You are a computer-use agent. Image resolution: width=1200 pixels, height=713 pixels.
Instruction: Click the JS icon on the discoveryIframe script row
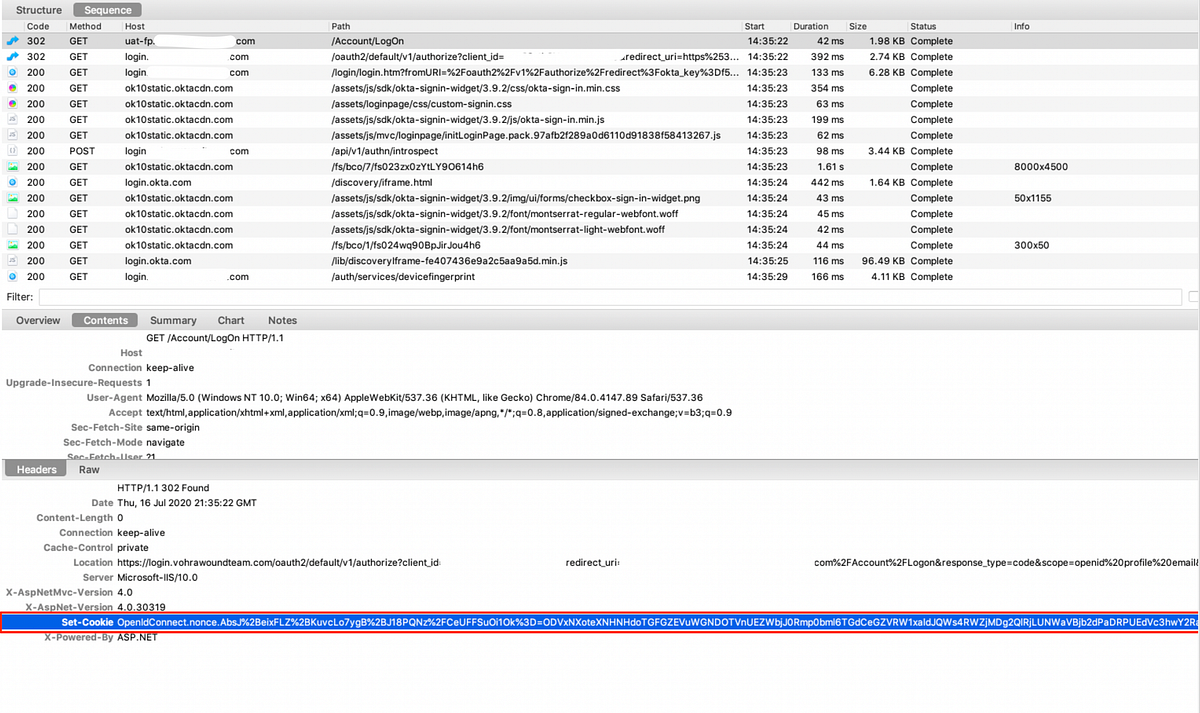(x=10, y=261)
